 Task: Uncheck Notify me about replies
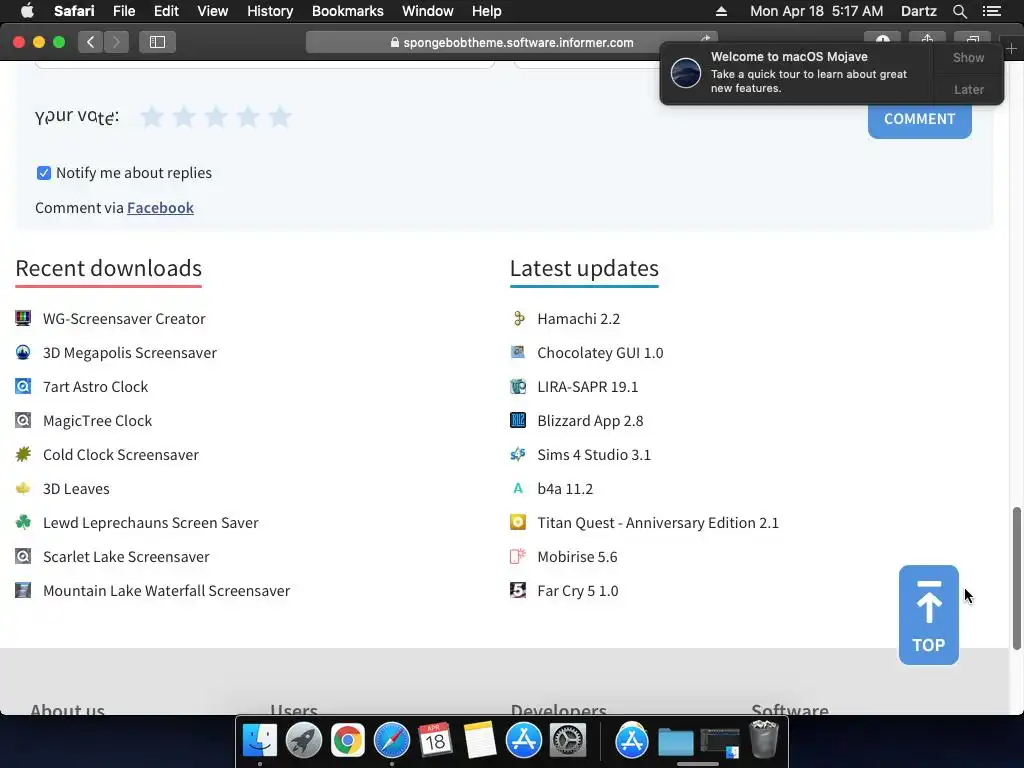(x=44, y=172)
